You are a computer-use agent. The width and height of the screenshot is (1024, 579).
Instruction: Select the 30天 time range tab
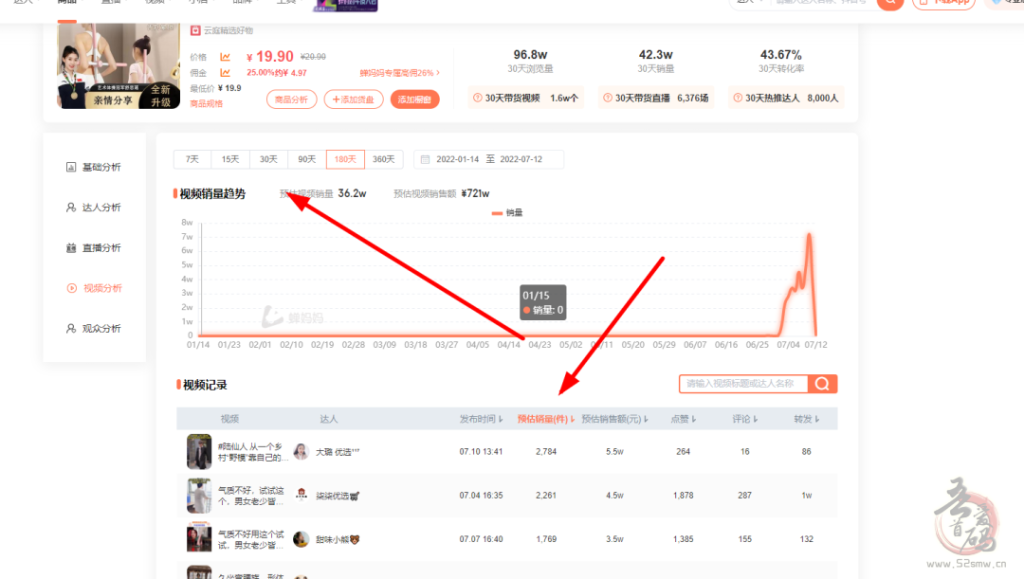click(268, 159)
